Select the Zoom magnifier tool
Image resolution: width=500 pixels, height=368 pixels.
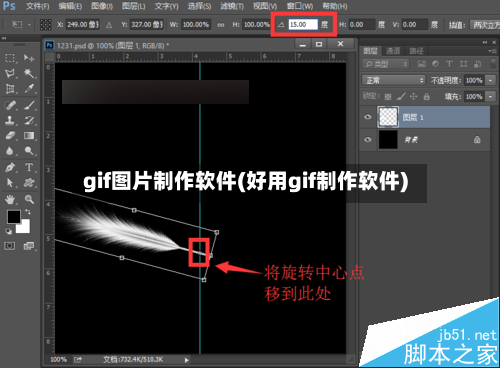pos(29,199)
